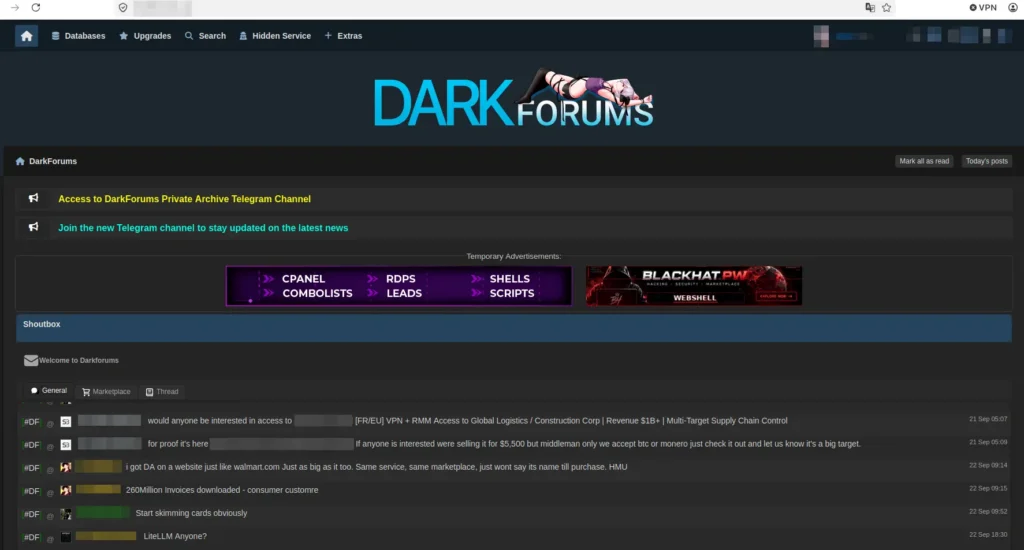Bookmark page with the star icon
Screen dimensions: 1024x550
(886, 8)
